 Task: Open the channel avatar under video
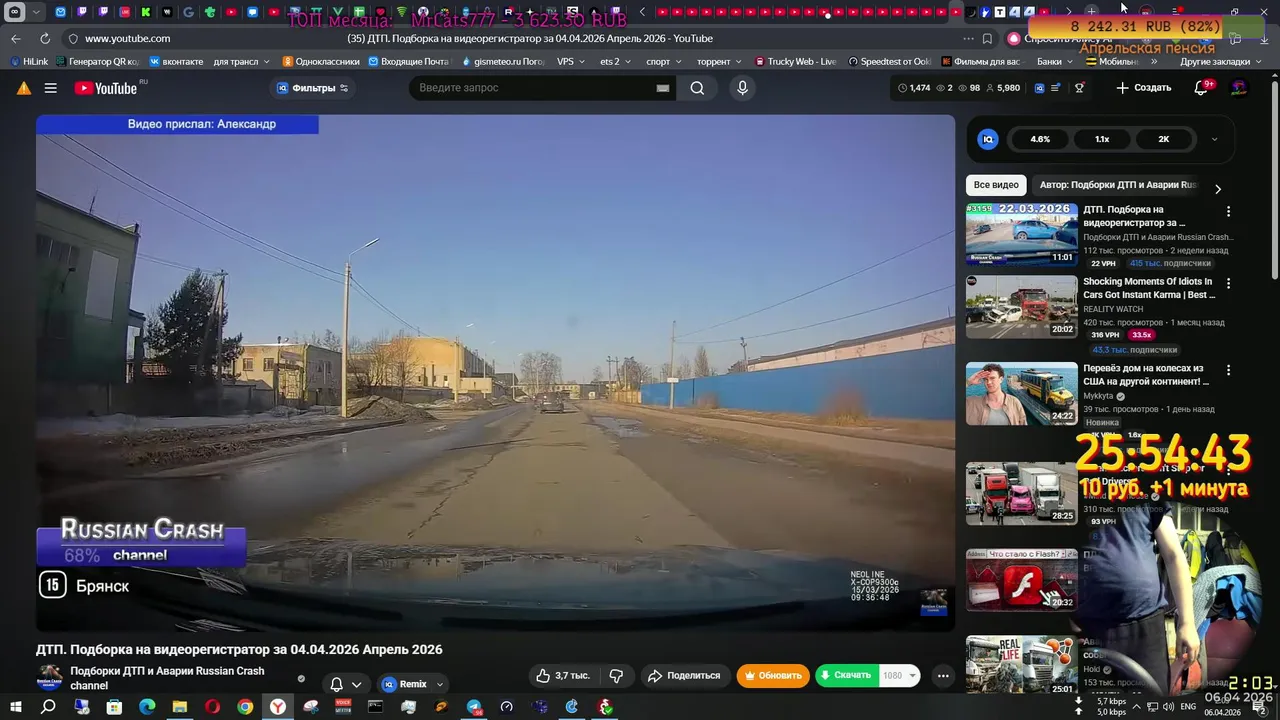[x=49, y=678]
